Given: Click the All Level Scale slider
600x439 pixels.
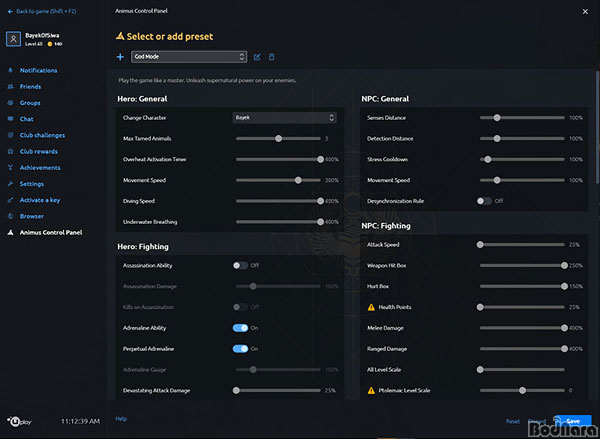Looking at the screenshot, I should (x=522, y=370).
